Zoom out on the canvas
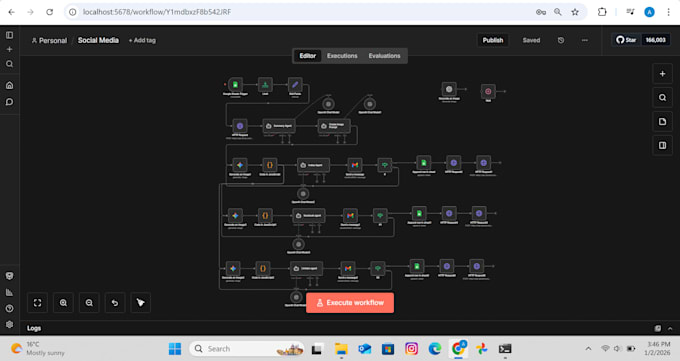This screenshot has width=680, height=361. (x=89, y=302)
